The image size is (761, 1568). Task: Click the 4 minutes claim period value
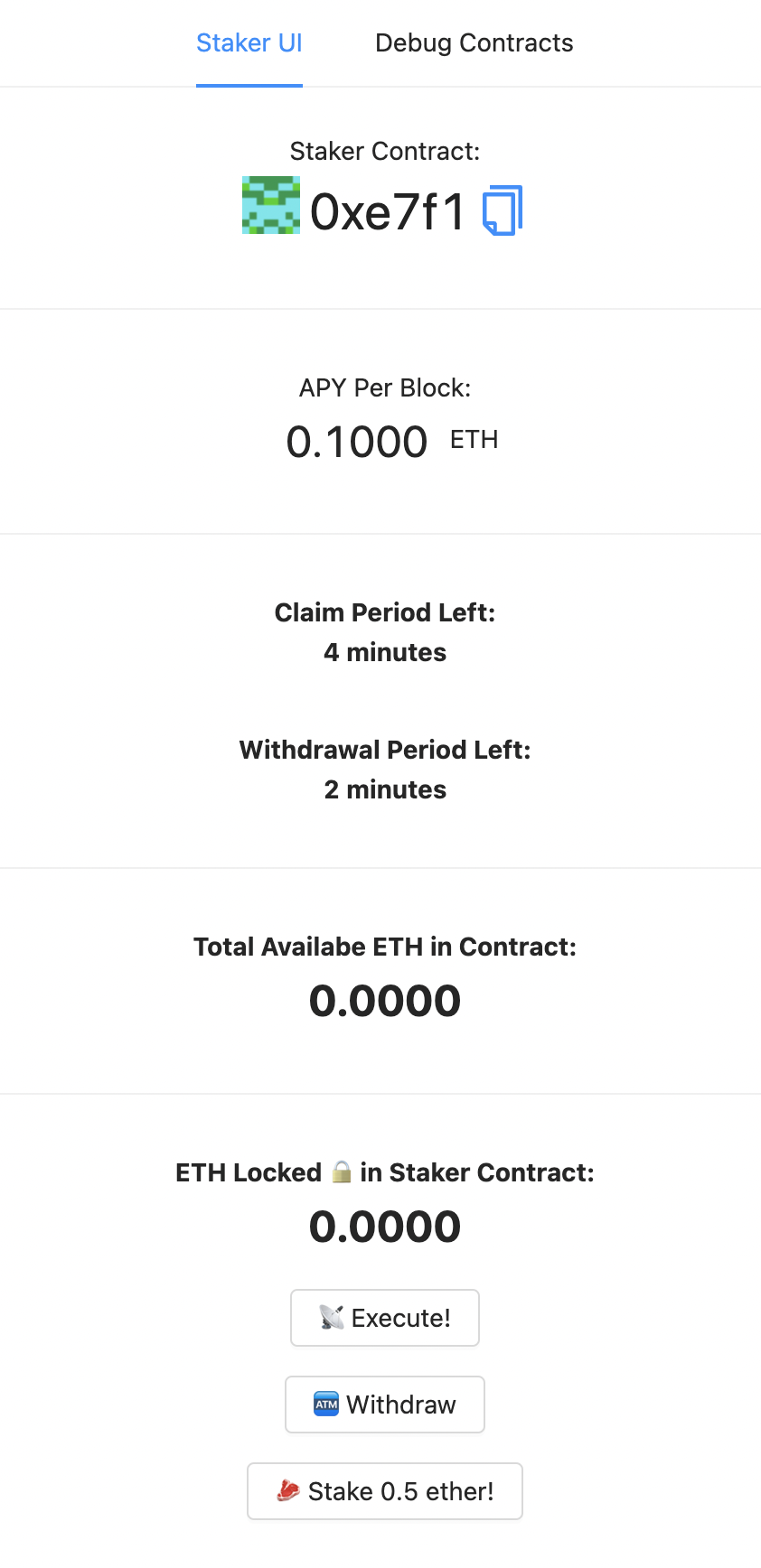tap(385, 652)
